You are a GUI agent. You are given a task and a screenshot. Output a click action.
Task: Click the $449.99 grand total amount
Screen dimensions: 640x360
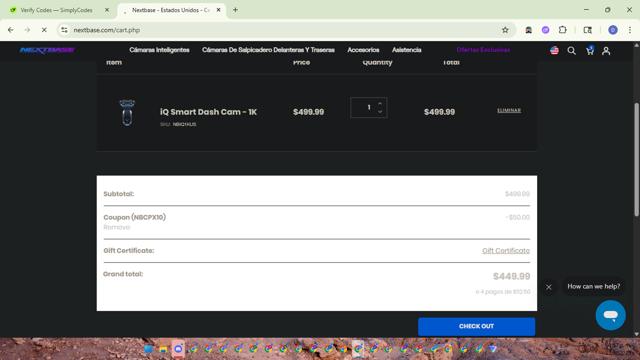coord(511,276)
